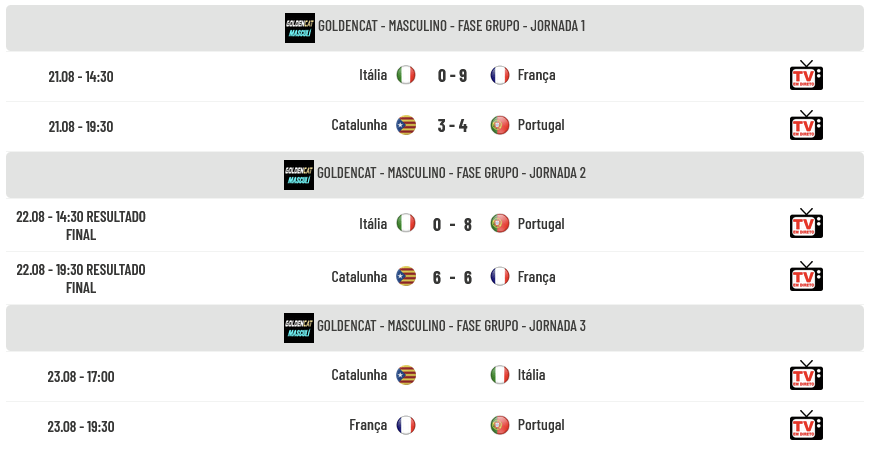Open live TV for Catalunha vs Portugal 21.08 match

[806, 125]
